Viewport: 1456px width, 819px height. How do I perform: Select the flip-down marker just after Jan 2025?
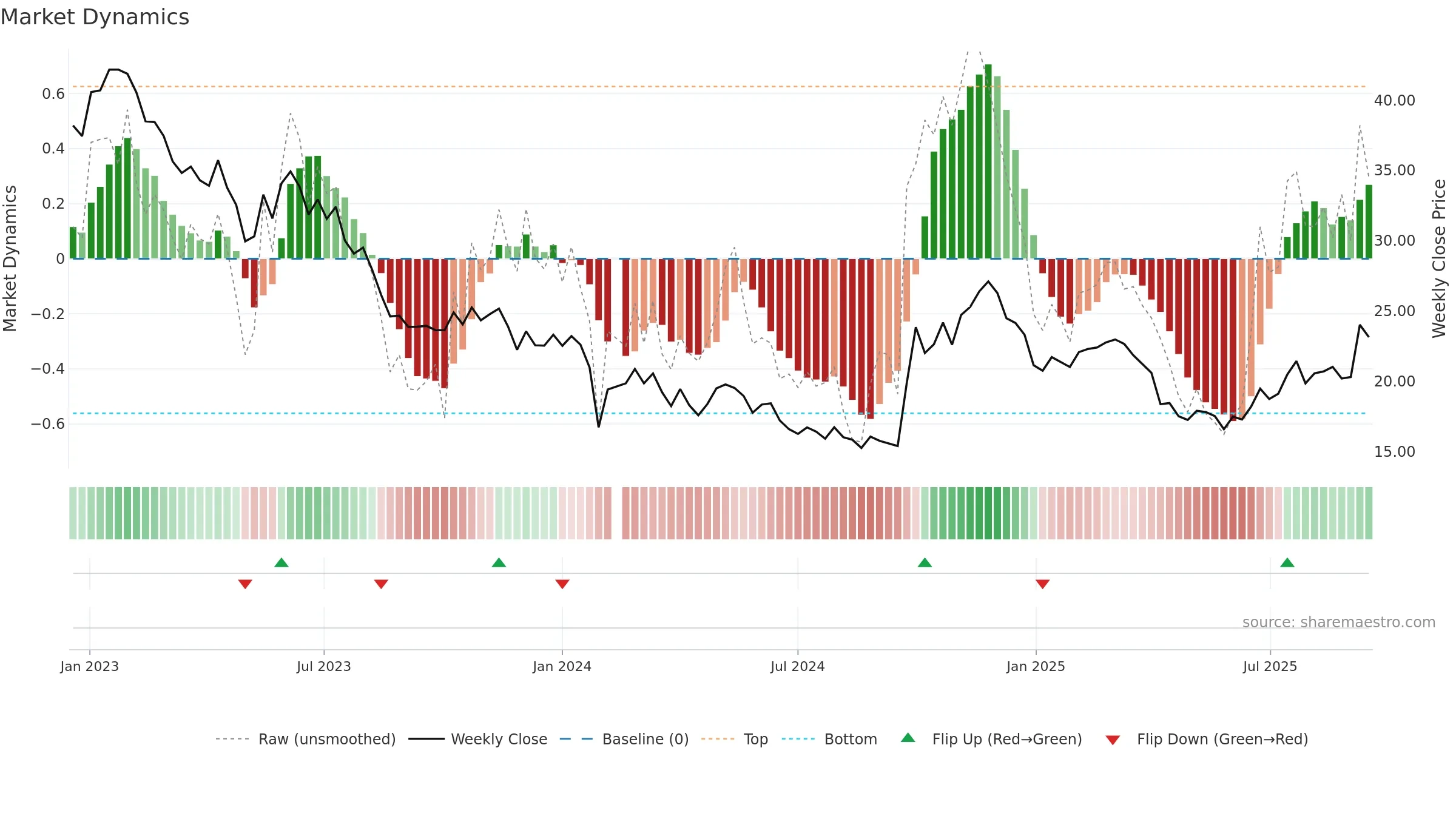tap(1043, 584)
